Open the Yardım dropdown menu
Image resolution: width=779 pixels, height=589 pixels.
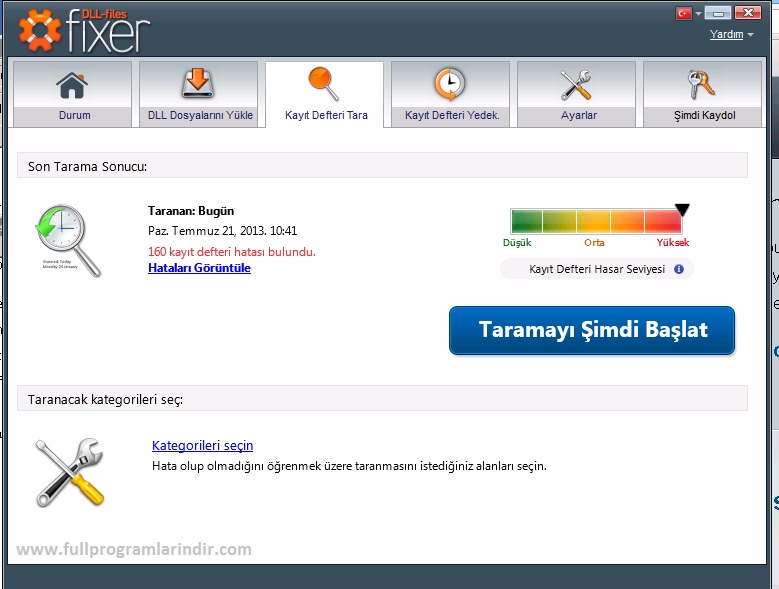(731, 35)
